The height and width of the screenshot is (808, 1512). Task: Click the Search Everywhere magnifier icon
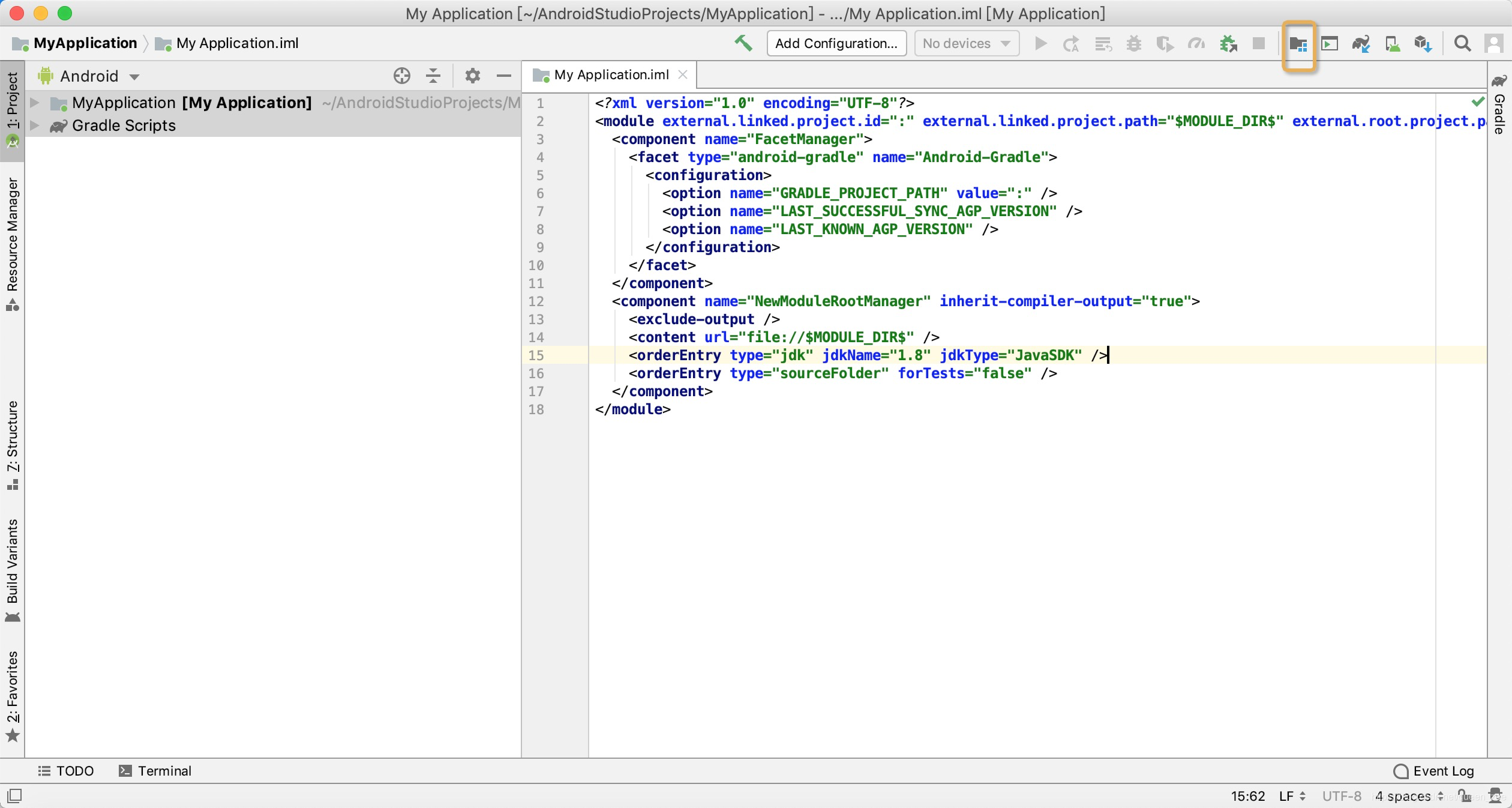click(x=1462, y=44)
